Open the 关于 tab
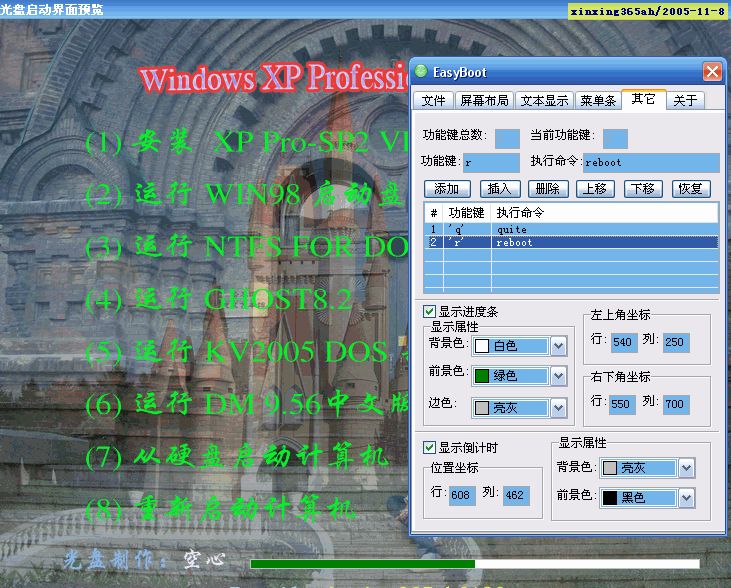731x588 pixels. coord(685,100)
